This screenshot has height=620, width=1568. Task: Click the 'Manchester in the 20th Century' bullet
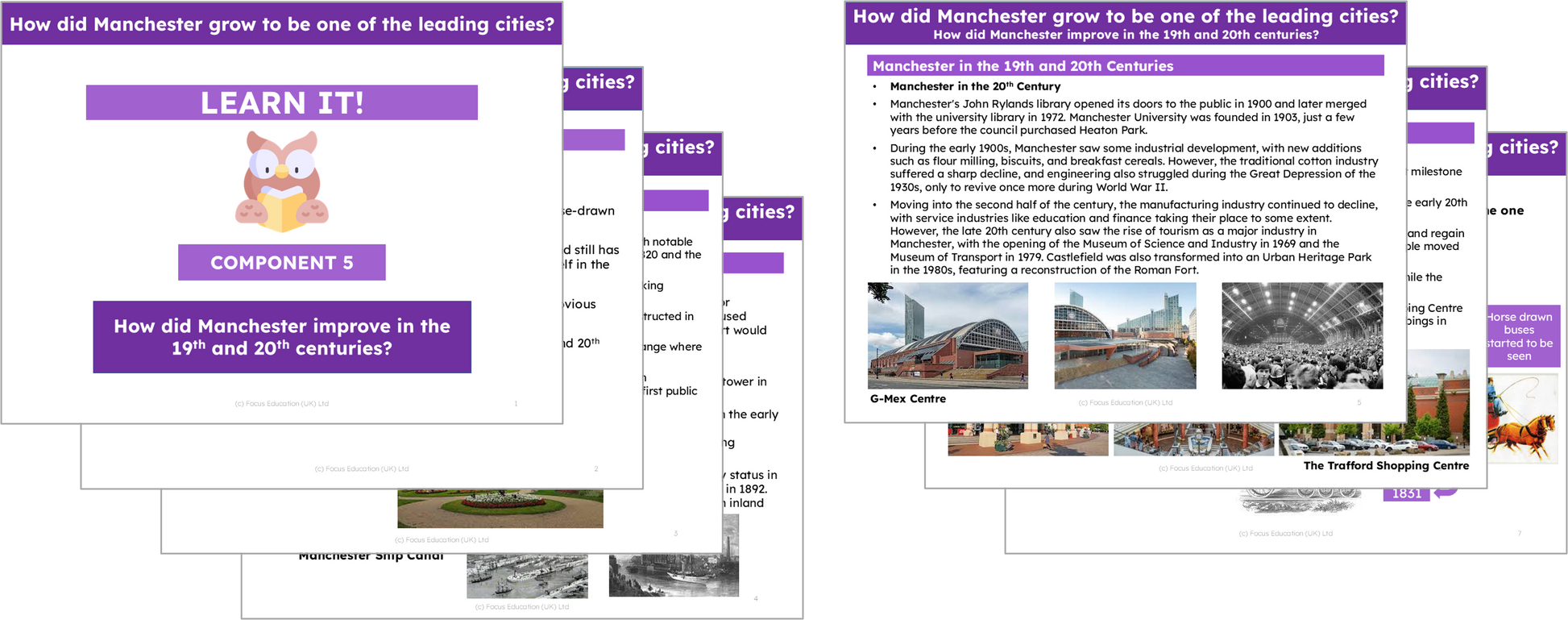coord(975,86)
